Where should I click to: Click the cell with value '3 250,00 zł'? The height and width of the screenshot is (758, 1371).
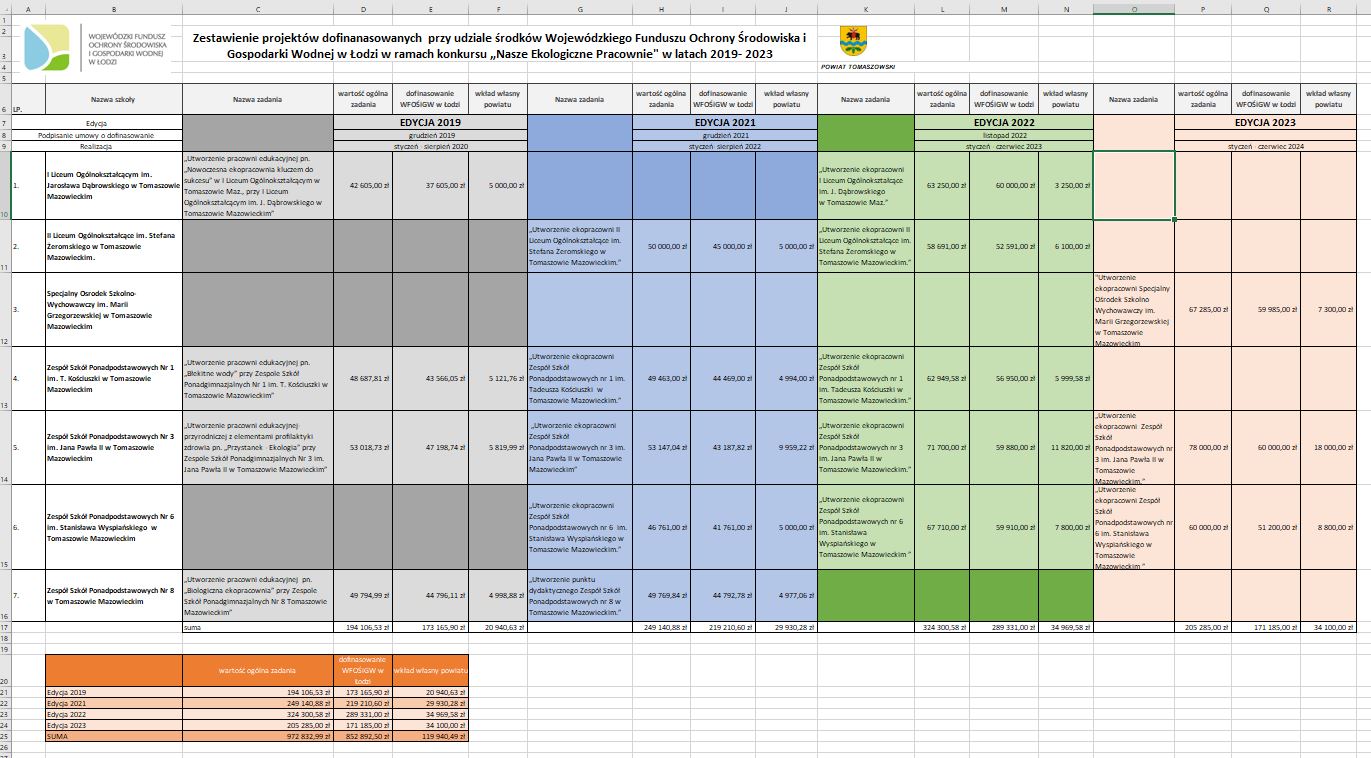[x=1067, y=185]
